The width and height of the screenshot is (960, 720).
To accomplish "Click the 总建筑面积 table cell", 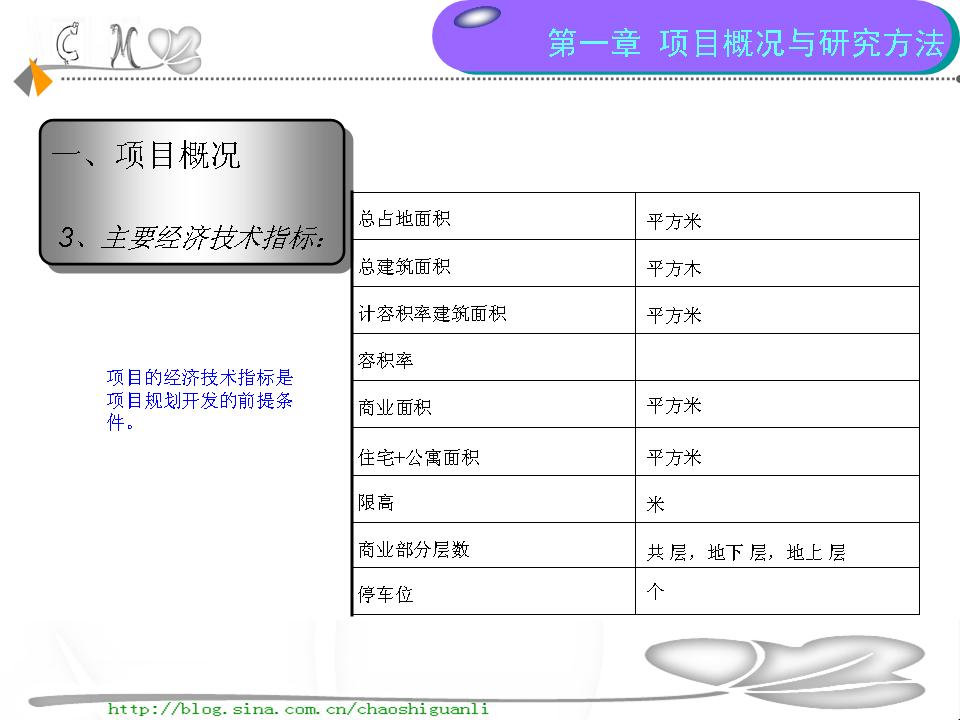I will pos(405,266).
